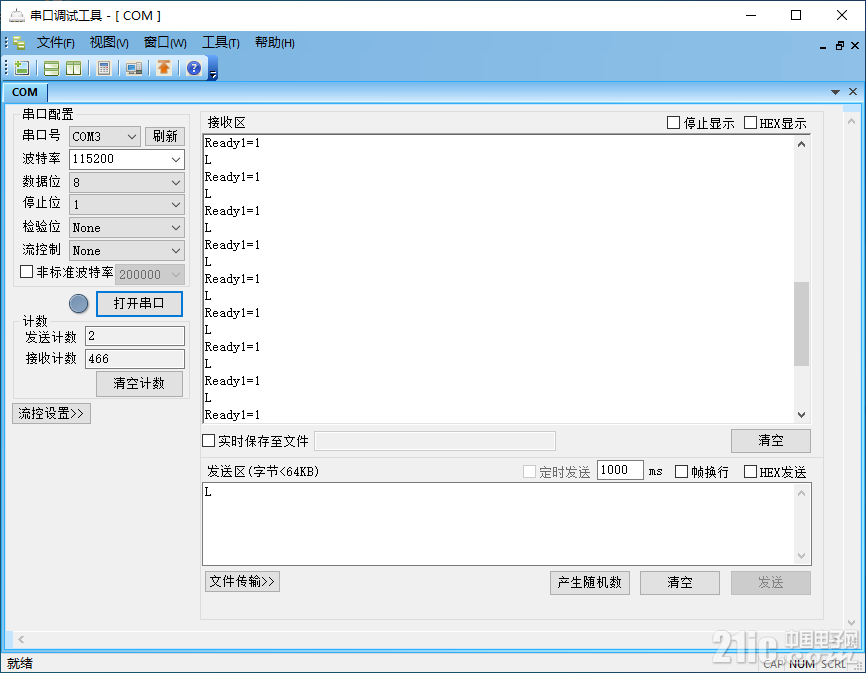Close the inner MDI window
The height and width of the screenshot is (673, 866).
pyautogui.click(x=855, y=46)
